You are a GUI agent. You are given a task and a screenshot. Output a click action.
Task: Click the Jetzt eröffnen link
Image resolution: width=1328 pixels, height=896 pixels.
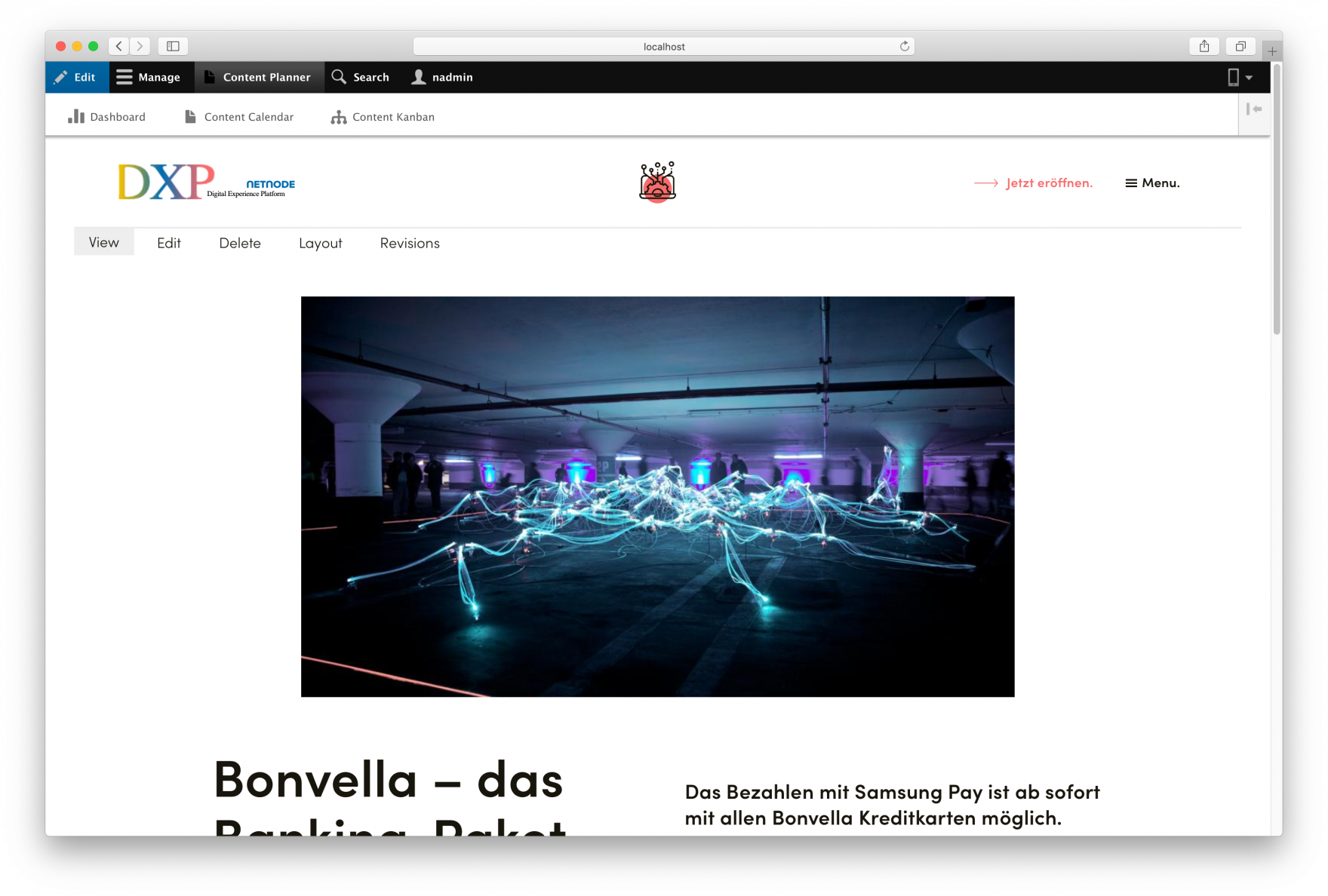click(x=1033, y=183)
